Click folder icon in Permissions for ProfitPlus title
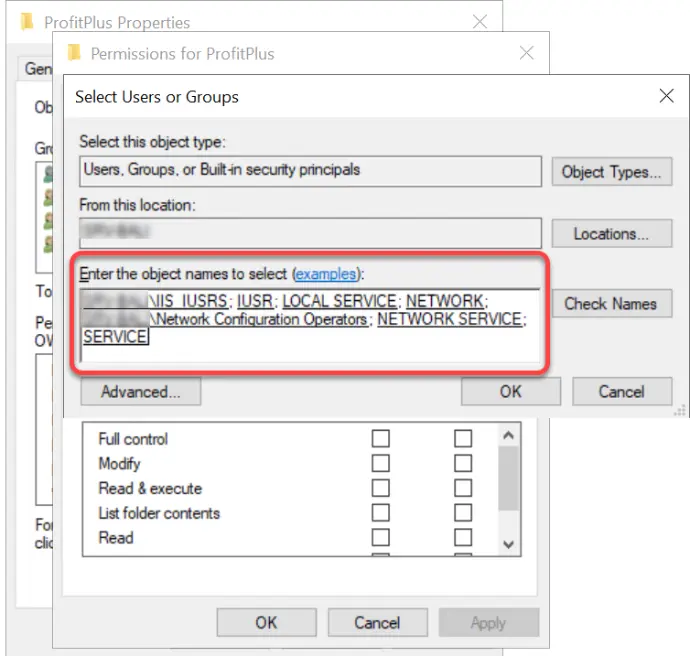690x656 pixels. point(73,53)
